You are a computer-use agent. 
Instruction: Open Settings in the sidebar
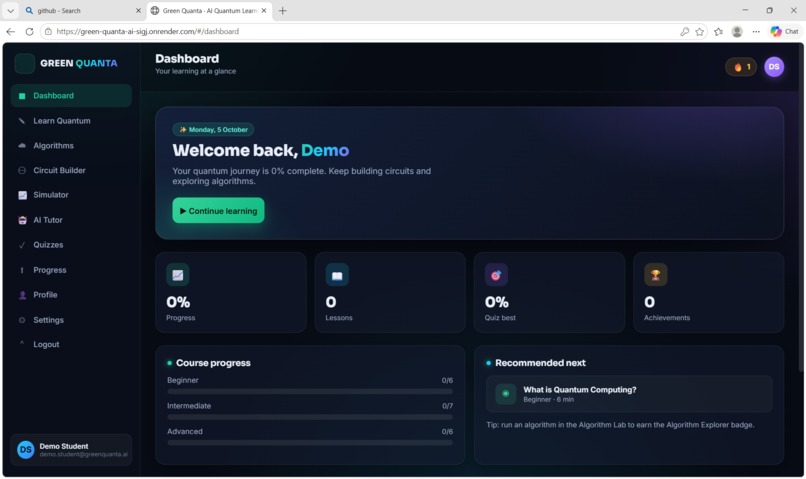click(x=71, y=320)
